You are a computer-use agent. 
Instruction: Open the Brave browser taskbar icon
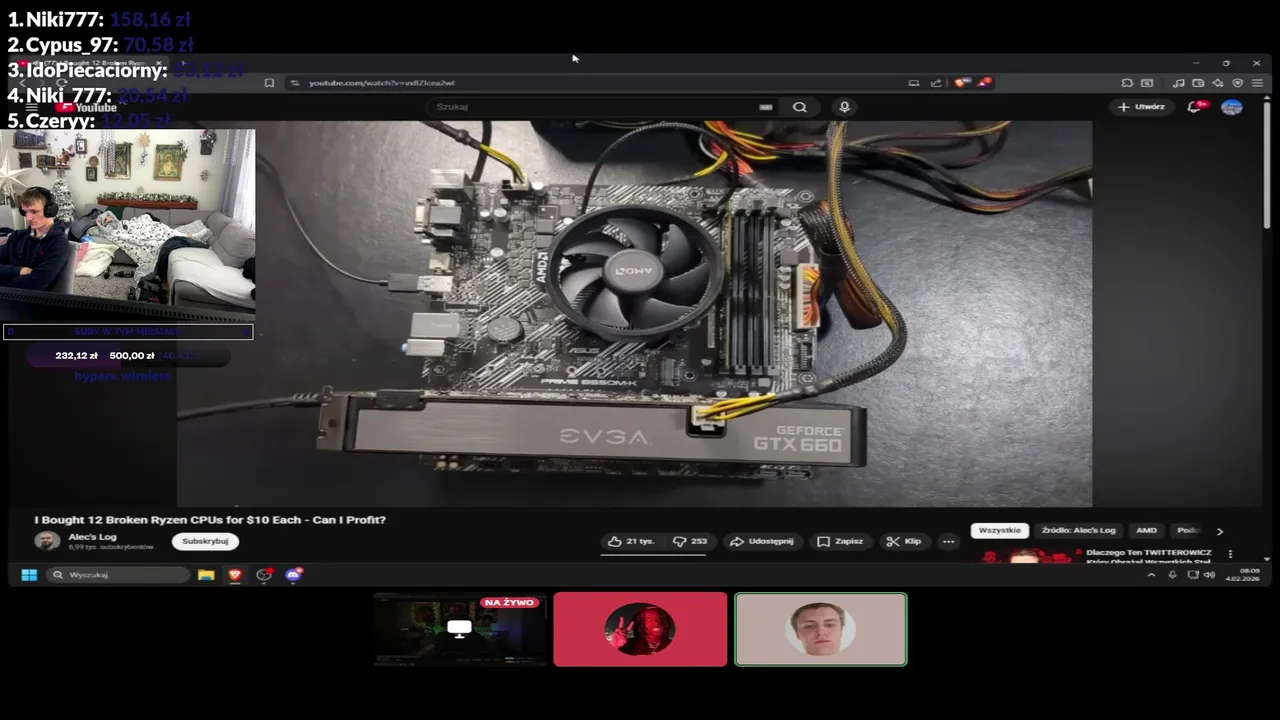click(x=235, y=575)
